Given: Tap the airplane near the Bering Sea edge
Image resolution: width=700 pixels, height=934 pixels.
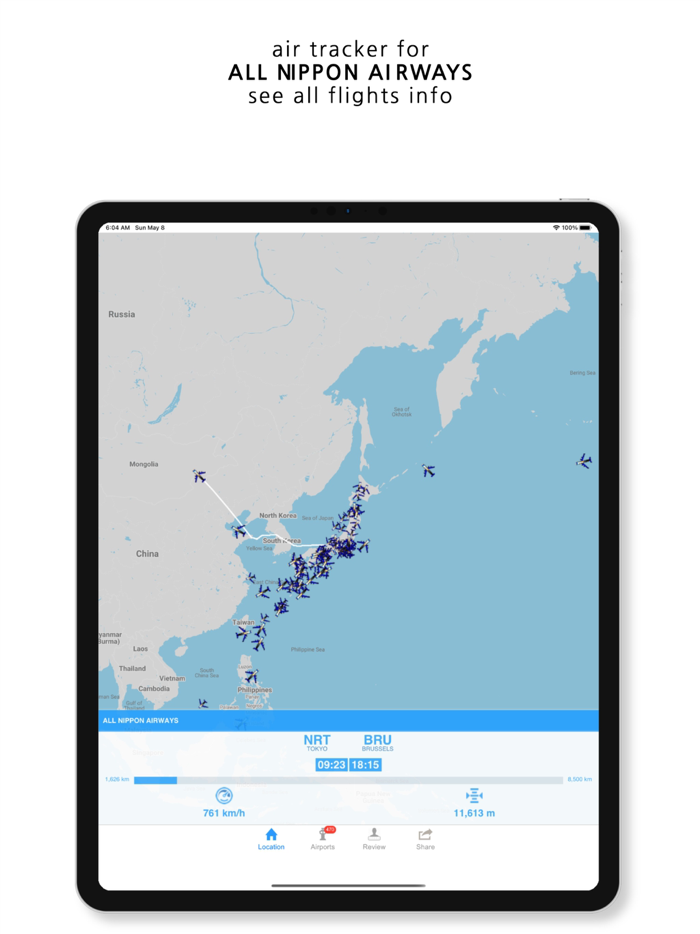Looking at the screenshot, I should tap(584, 460).
